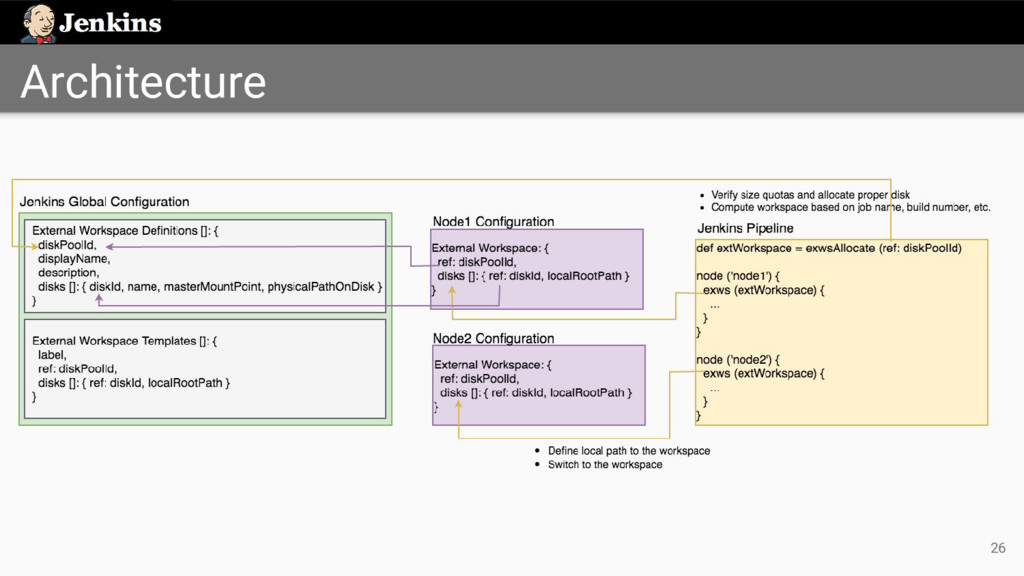Click the Jenkins wordmark in header
Screen dimensions: 1024x576
[x=110, y=23]
